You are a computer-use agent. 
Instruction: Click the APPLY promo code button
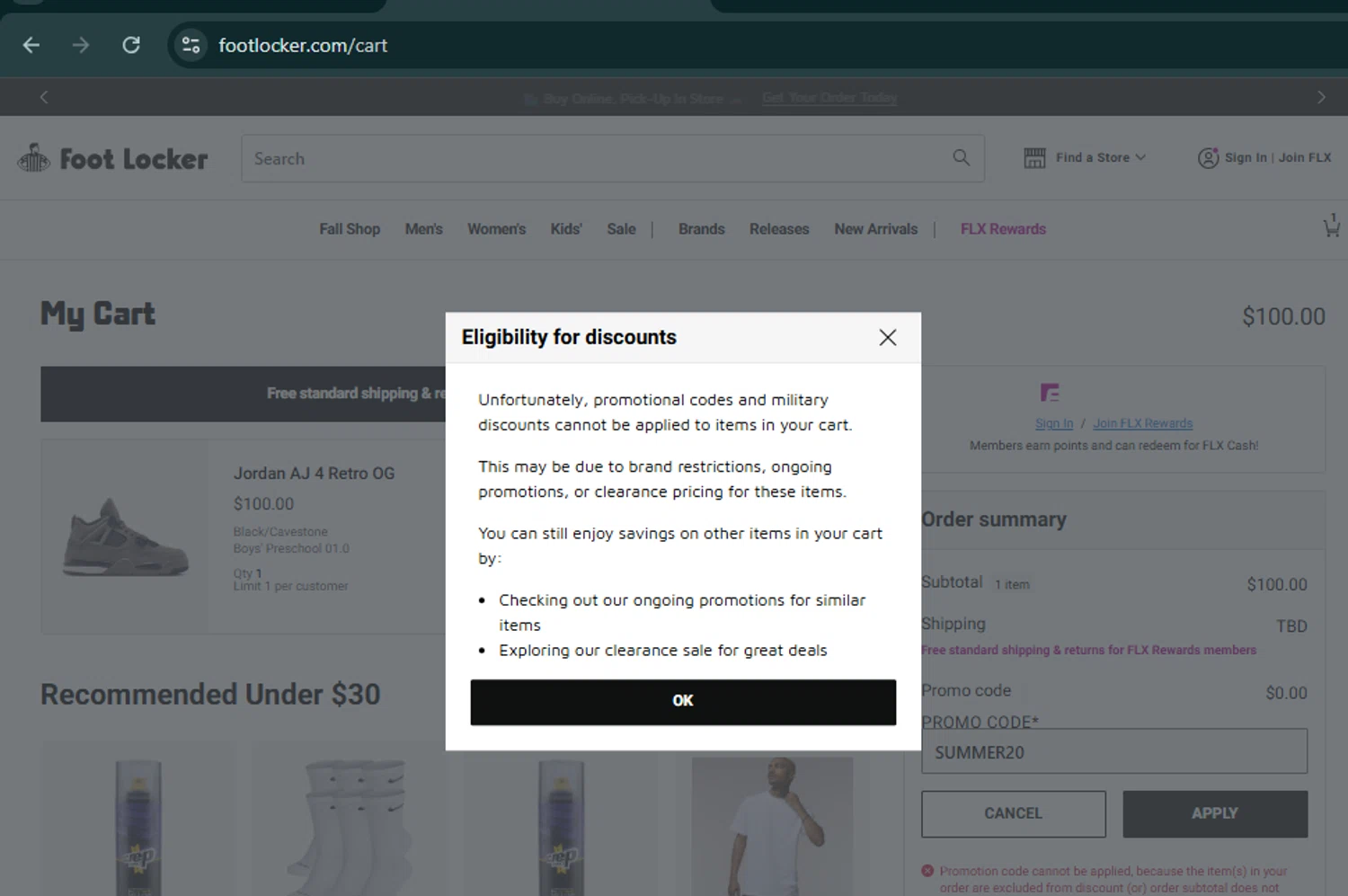[x=1215, y=814]
